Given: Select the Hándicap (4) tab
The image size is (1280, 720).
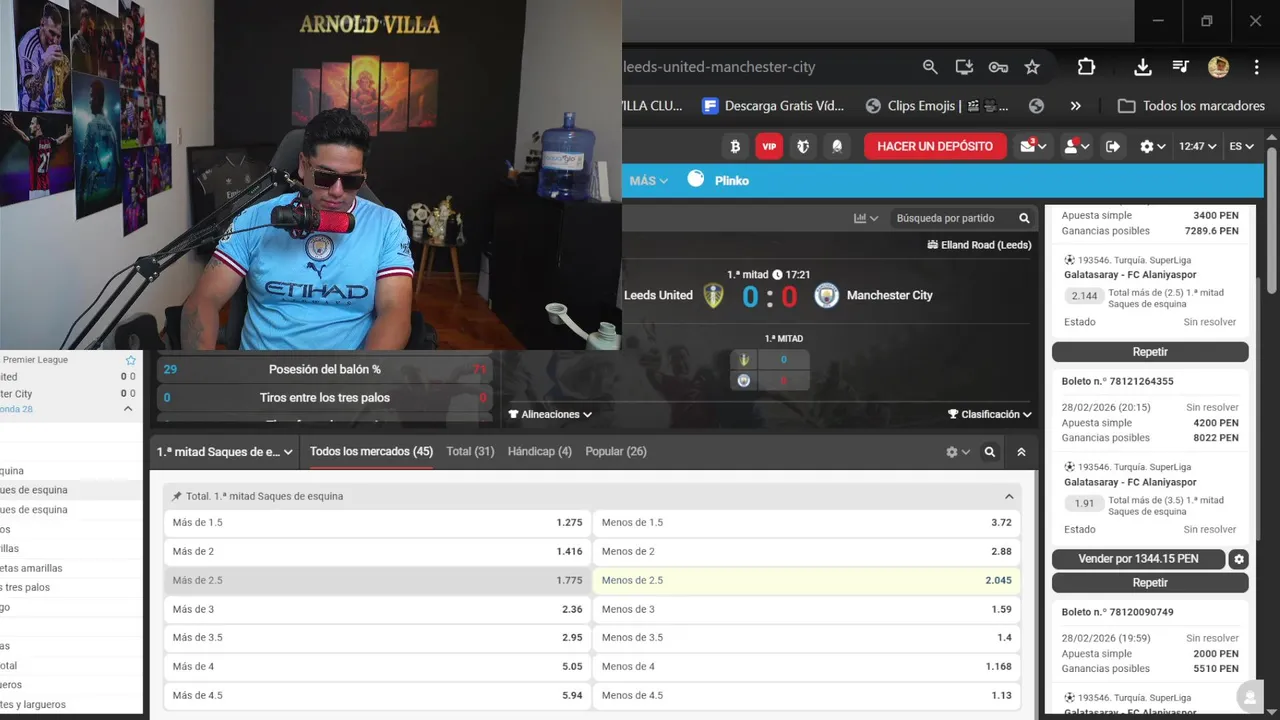Looking at the screenshot, I should pyautogui.click(x=540, y=452).
